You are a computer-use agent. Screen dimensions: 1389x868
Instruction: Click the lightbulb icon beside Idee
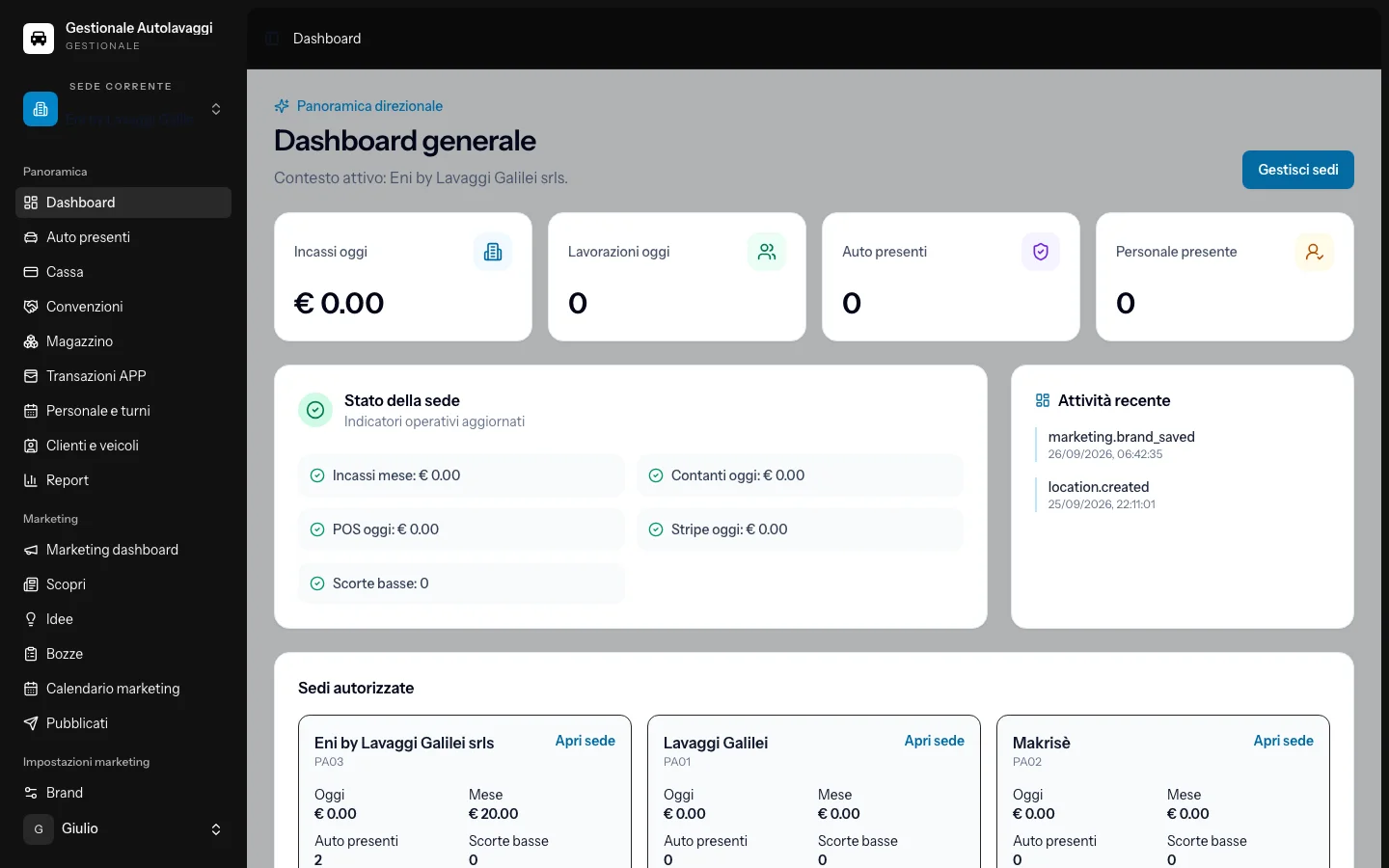pos(31,619)
